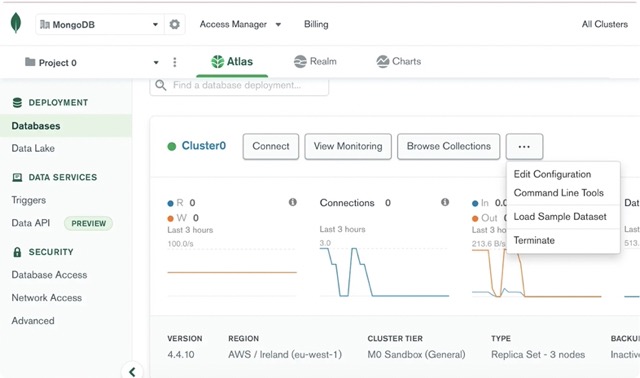Expand the Project 0 selector arrow

[156, 62]
